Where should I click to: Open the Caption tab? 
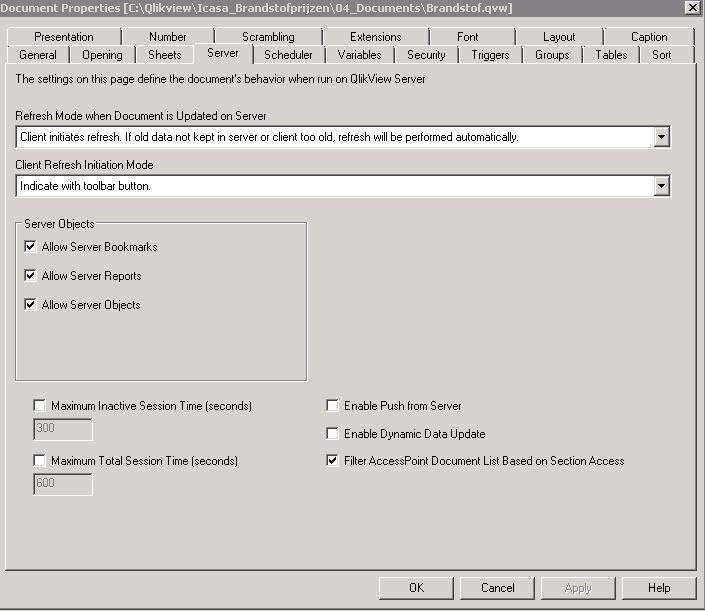pyautogui.click(x=649, y=36)
